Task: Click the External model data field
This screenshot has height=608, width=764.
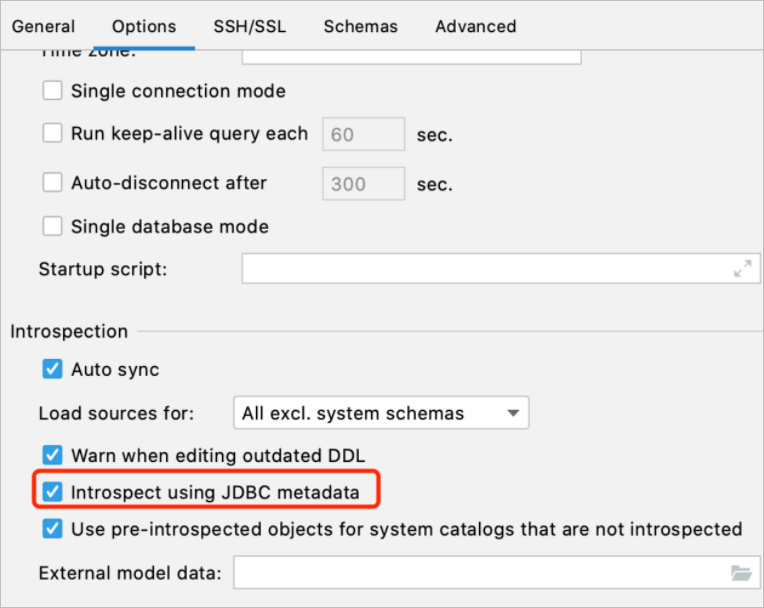Action: (x=478, y=574)
